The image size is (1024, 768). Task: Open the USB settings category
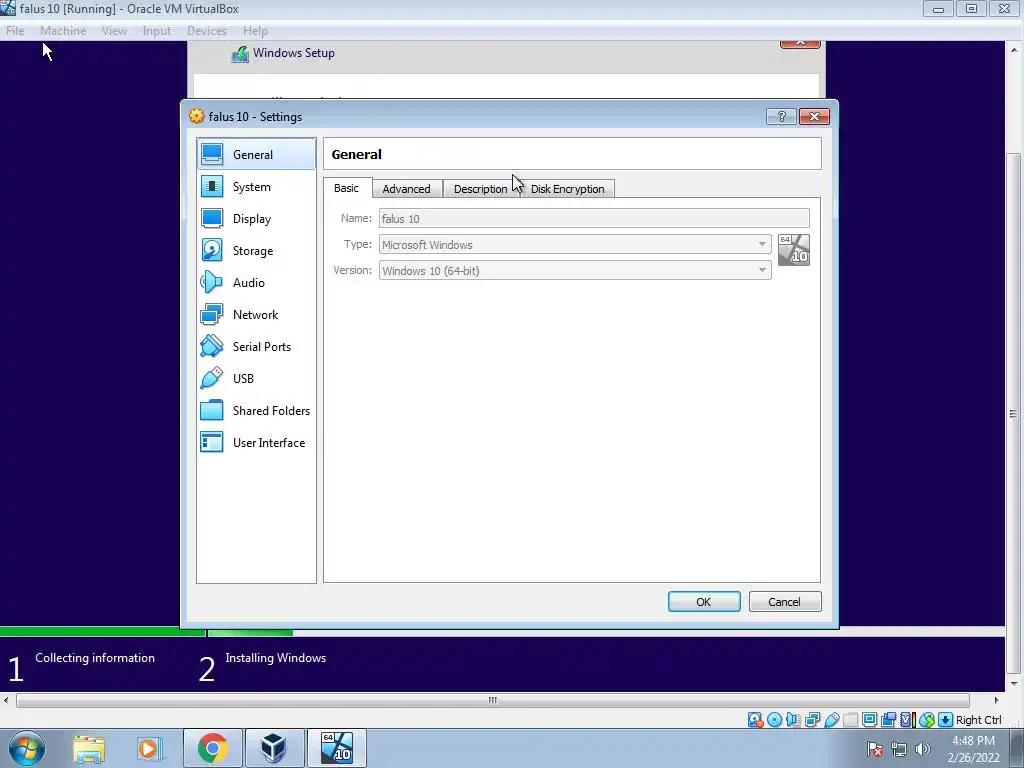point(256,379)
